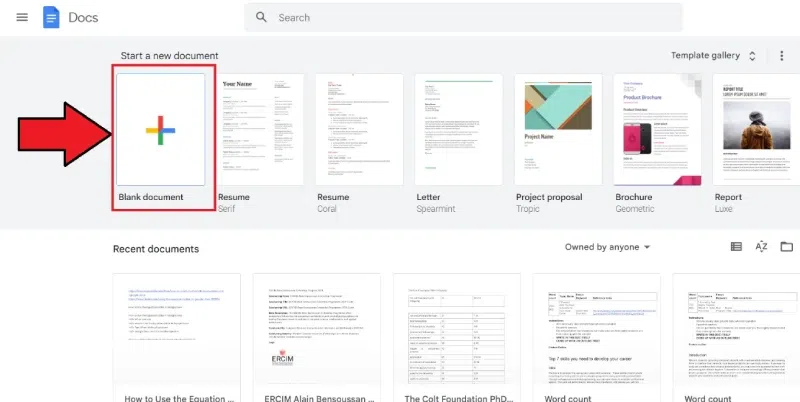Screen dimensions: 800x402
Task: Open the three-dot more options menu
Action: pos(781,56)
